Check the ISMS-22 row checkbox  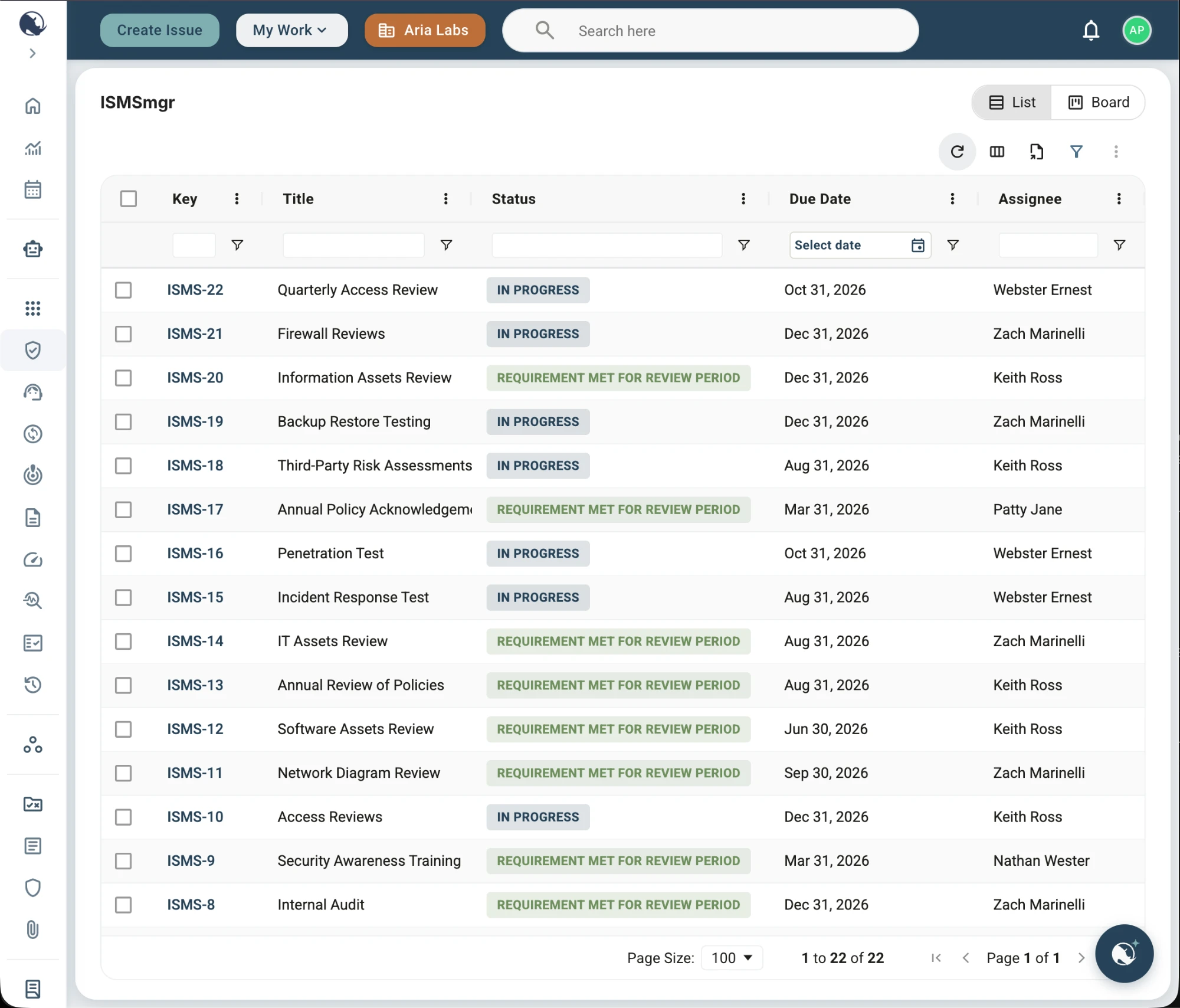123,290
